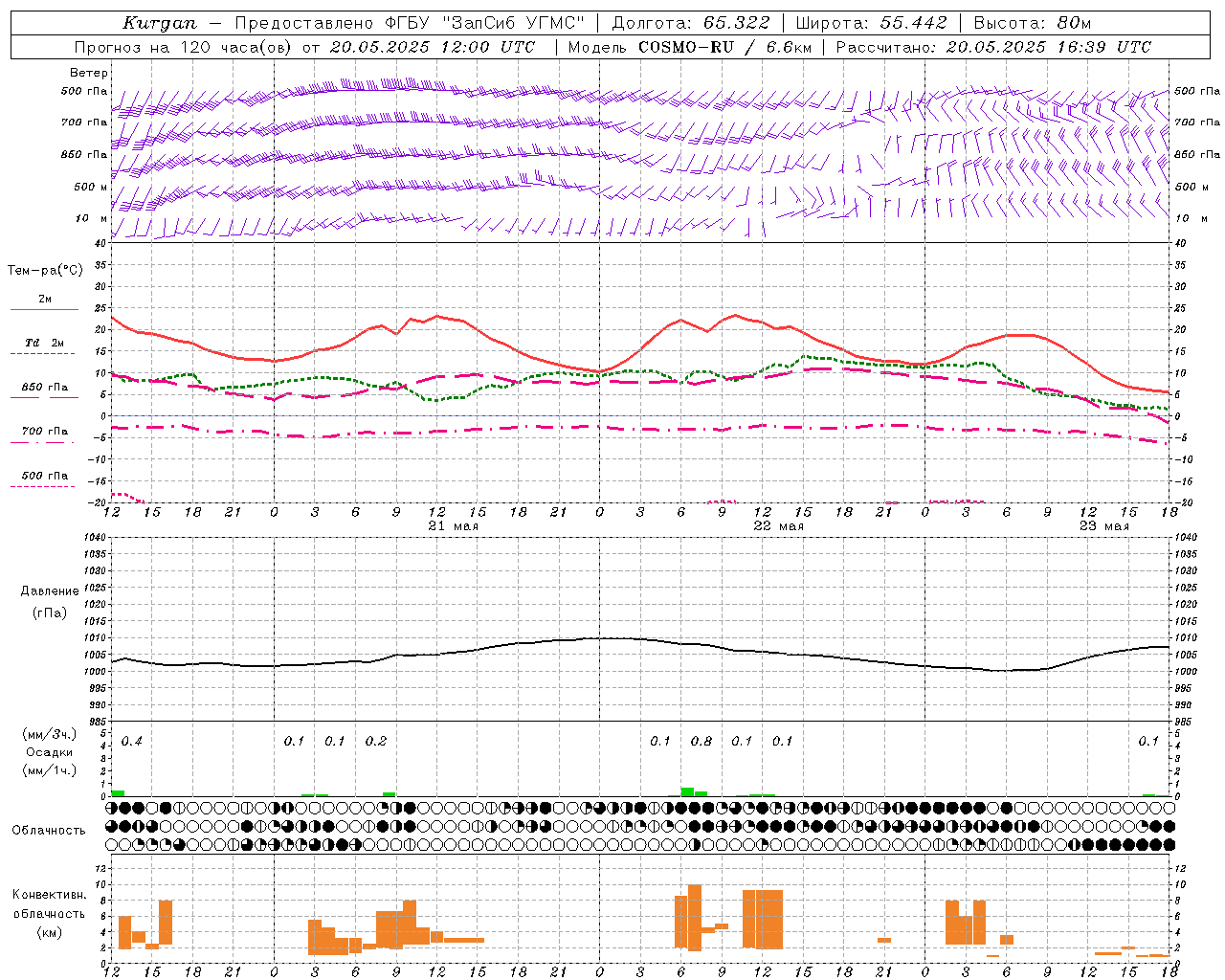Click the 0.8 precipitation value
The image size is (1225, 980).
pos(702,742)
